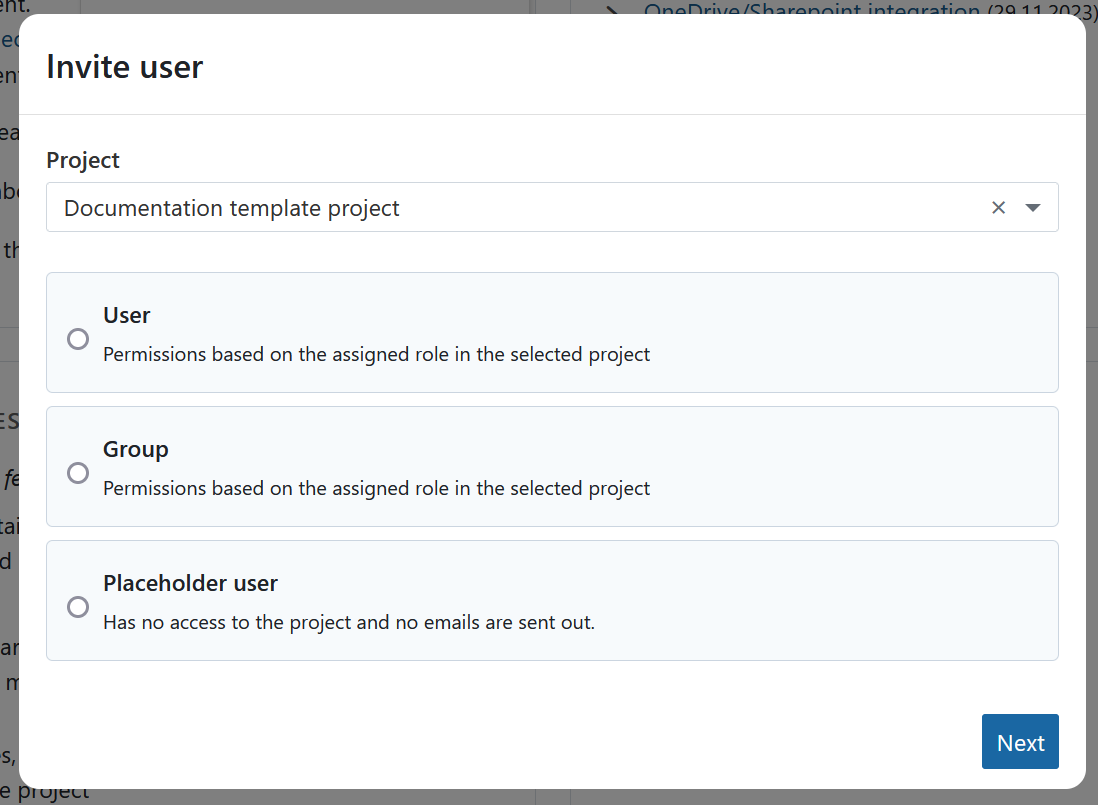Open the OneDrive/Sharepoint integration link behind dialog
1098x805 pixels.
pyautogui.click(x=810, y=10)
